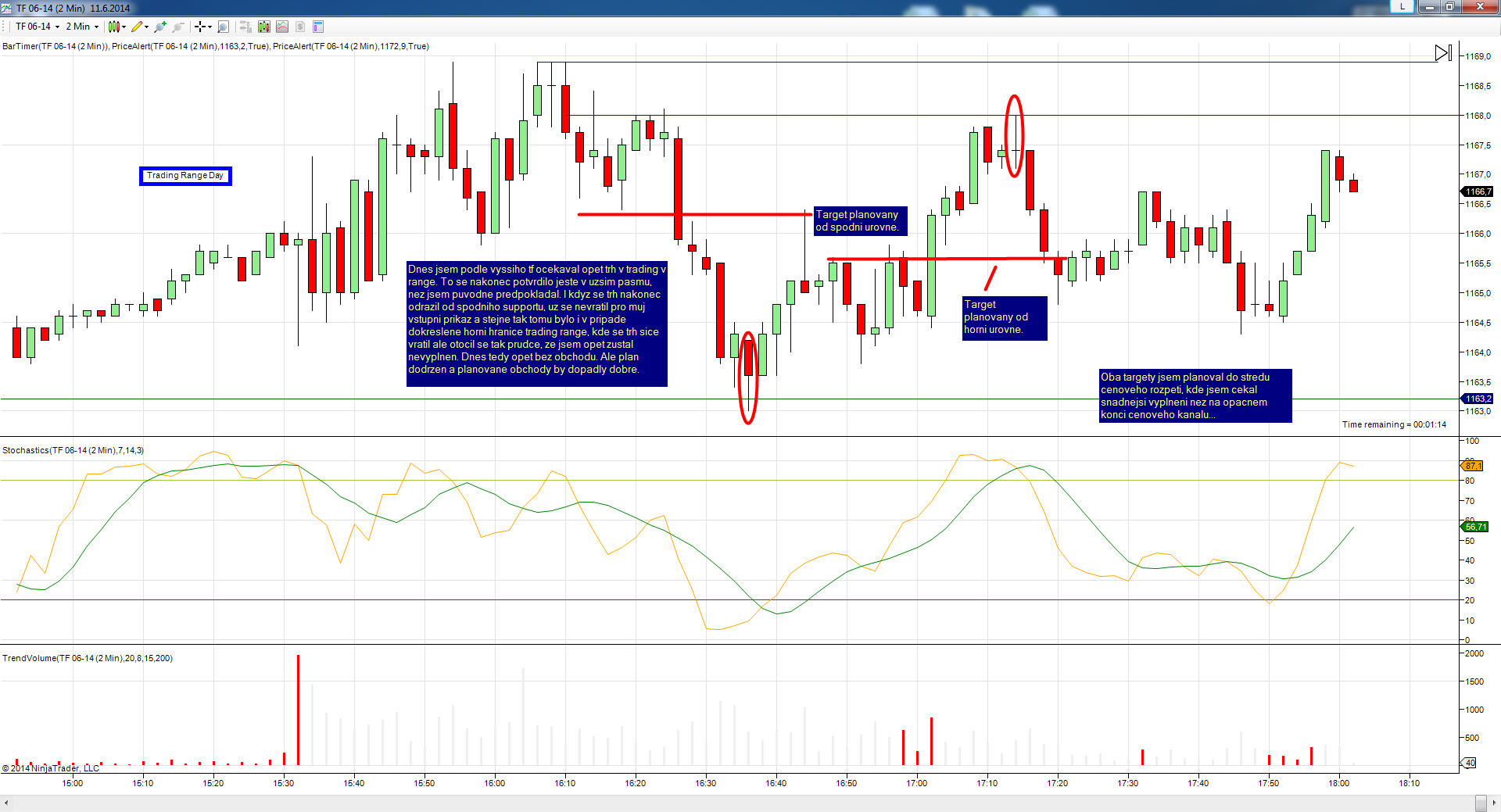Click the TrendVolume indicator panel label
Viewport: 1501px width, 812px height.
88,659
